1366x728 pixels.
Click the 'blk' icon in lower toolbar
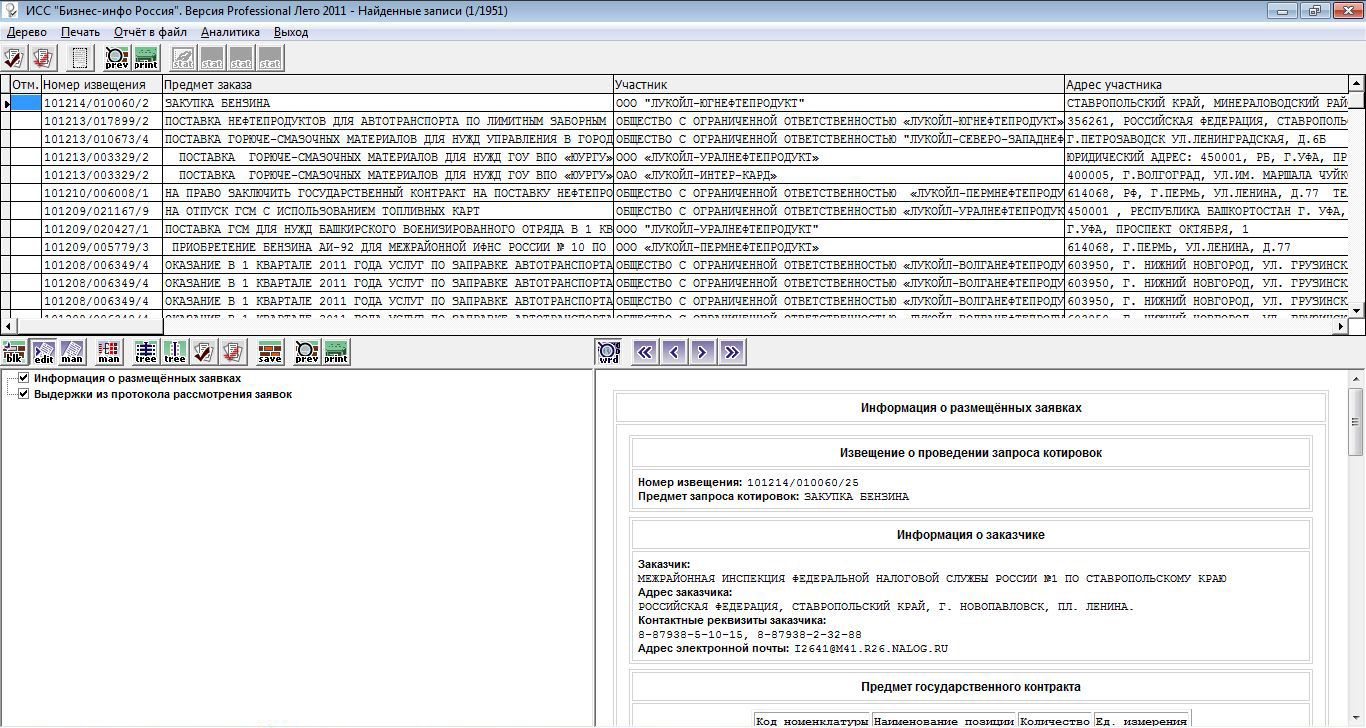click(x=14, y=352)
